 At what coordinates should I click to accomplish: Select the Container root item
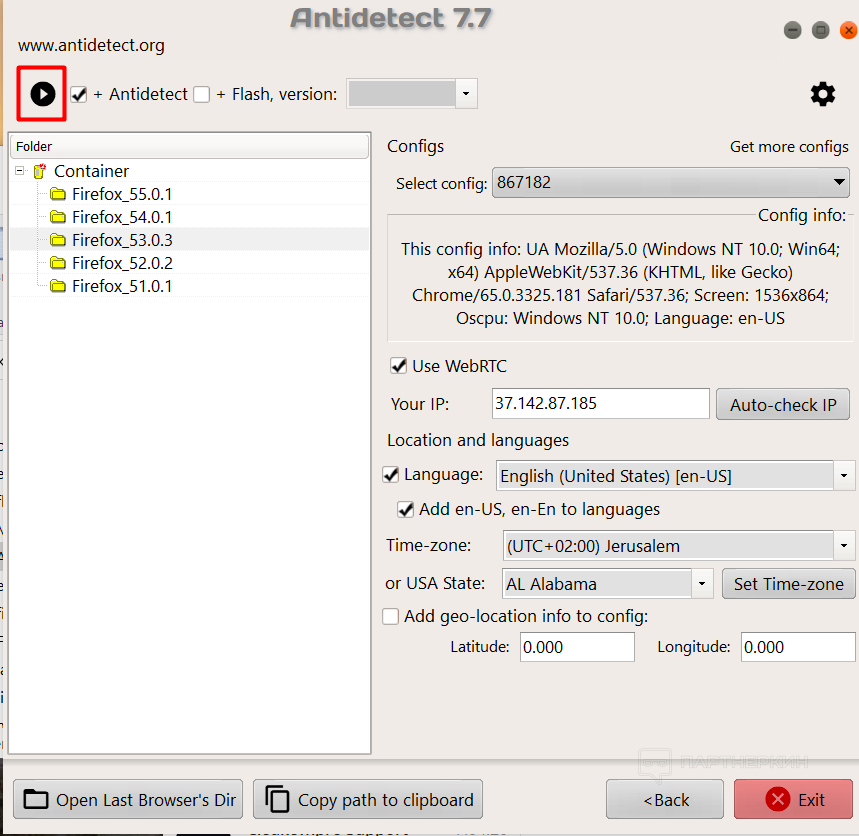[91, 171]
